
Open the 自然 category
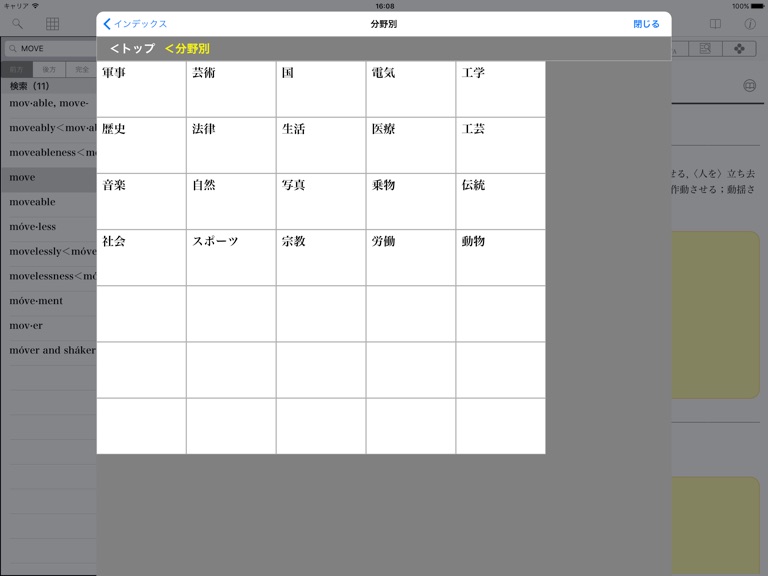[x=231, y=201]
